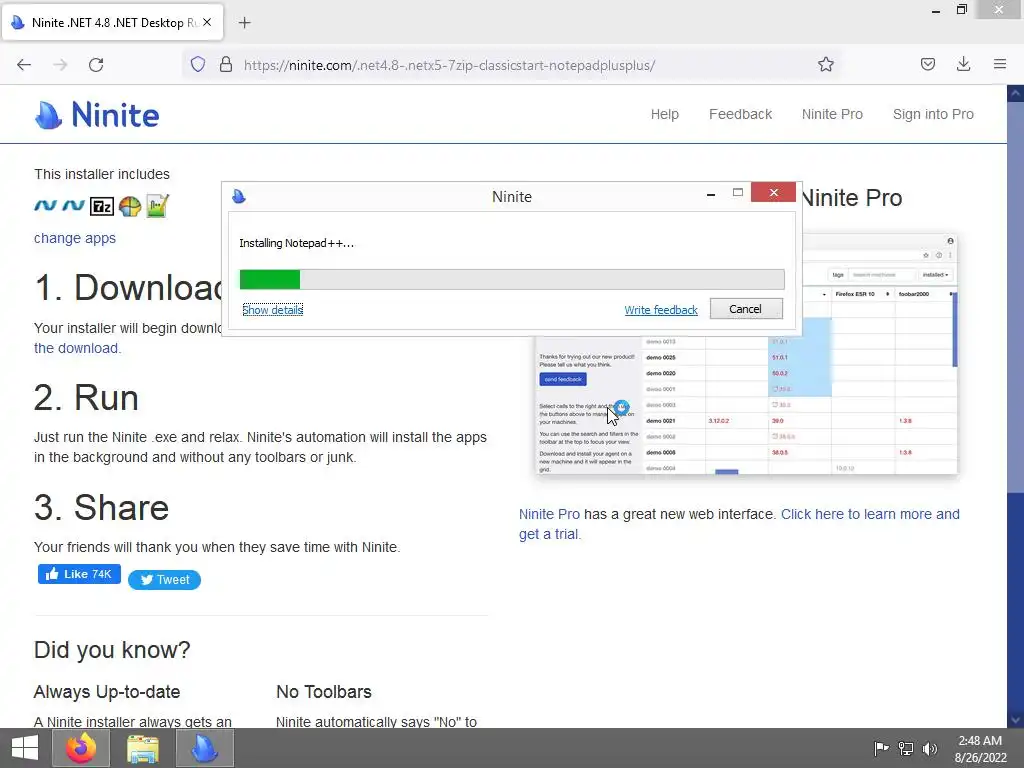Click the browser Back arrow
The height and width of the screenshot is (768, 1024).
click(x=24, y=65)
